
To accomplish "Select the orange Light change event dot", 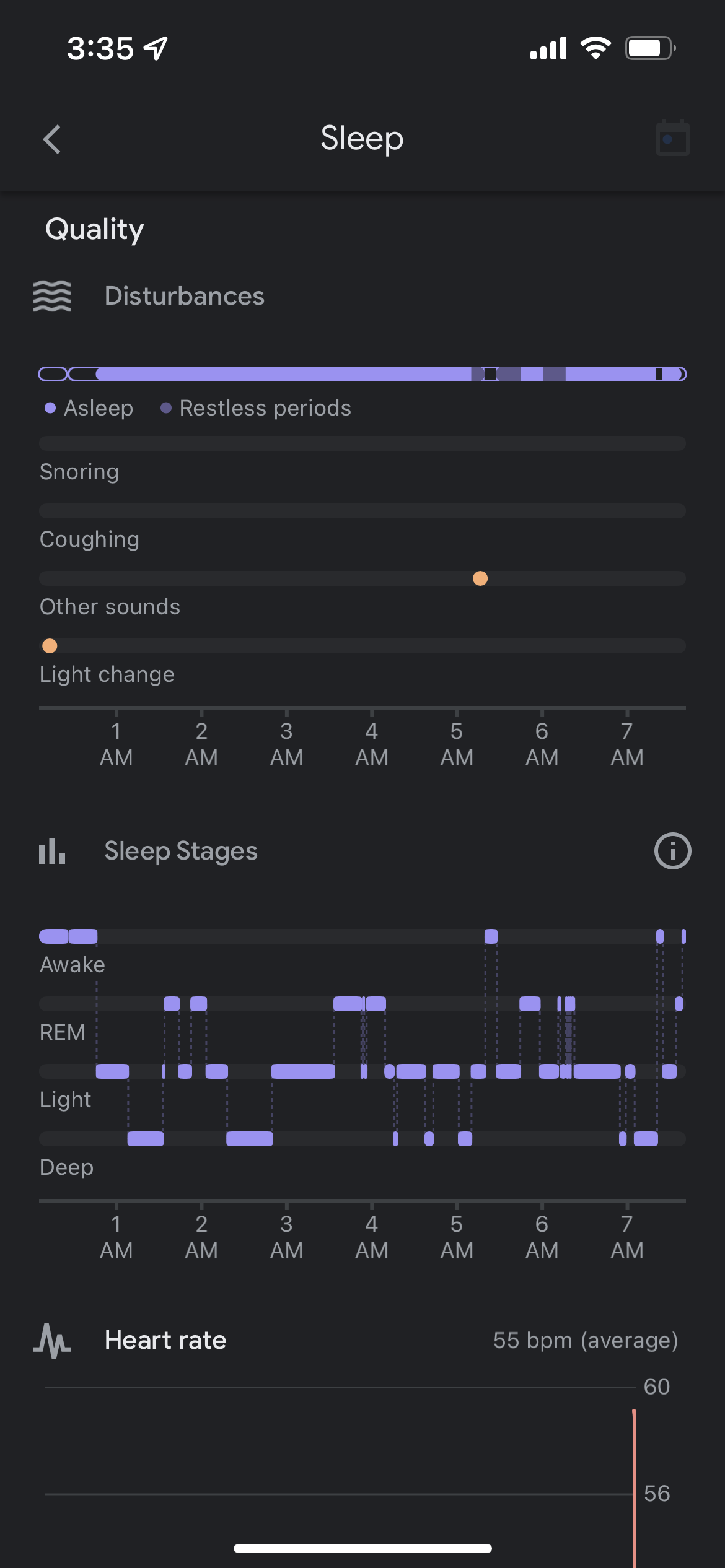I will tap(50, 646).
